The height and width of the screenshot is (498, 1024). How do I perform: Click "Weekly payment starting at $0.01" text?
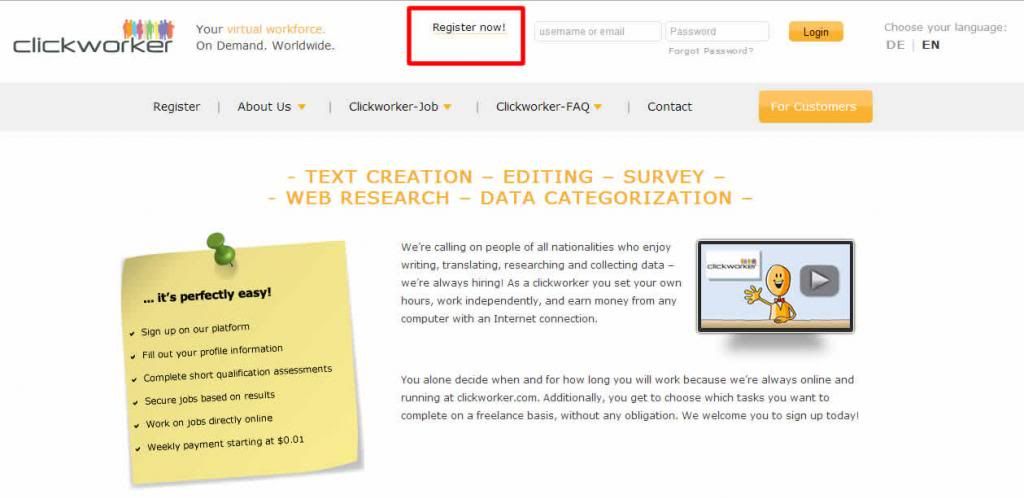225,444
